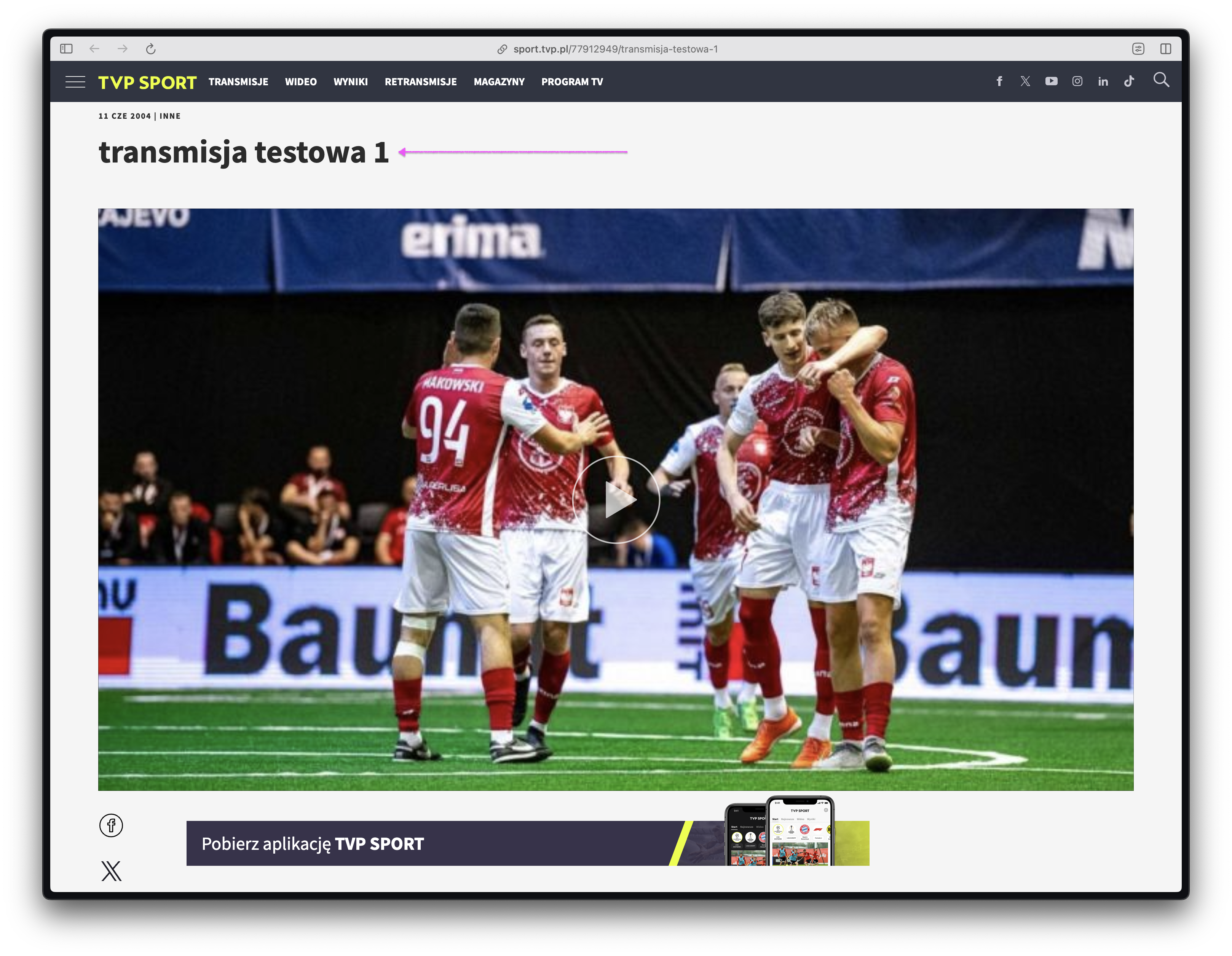This screenshot has width=1232, height=956.
Task: Open the WIDEO menu item
Action: coord(301,82)
